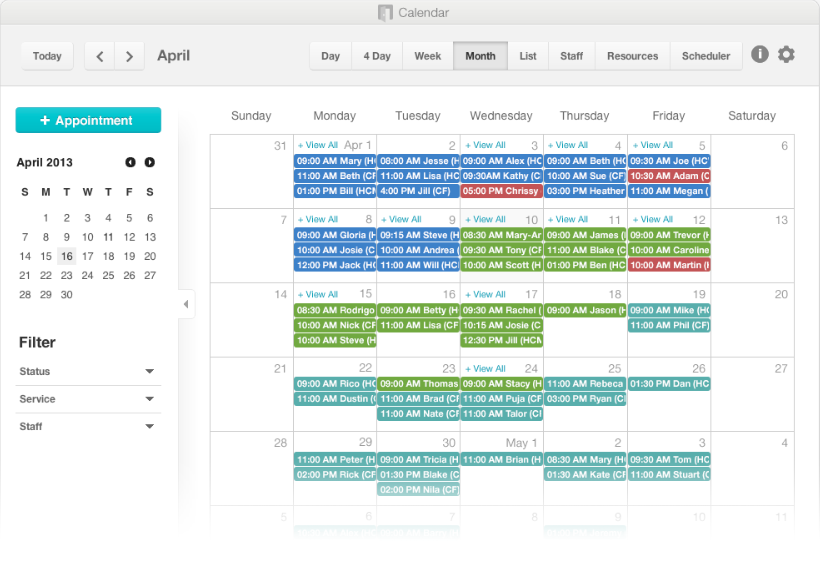Click View All for Wednesday April 3
Viewport: 820px width, 576px height.
pyautogui.click(x=485, y=145)
